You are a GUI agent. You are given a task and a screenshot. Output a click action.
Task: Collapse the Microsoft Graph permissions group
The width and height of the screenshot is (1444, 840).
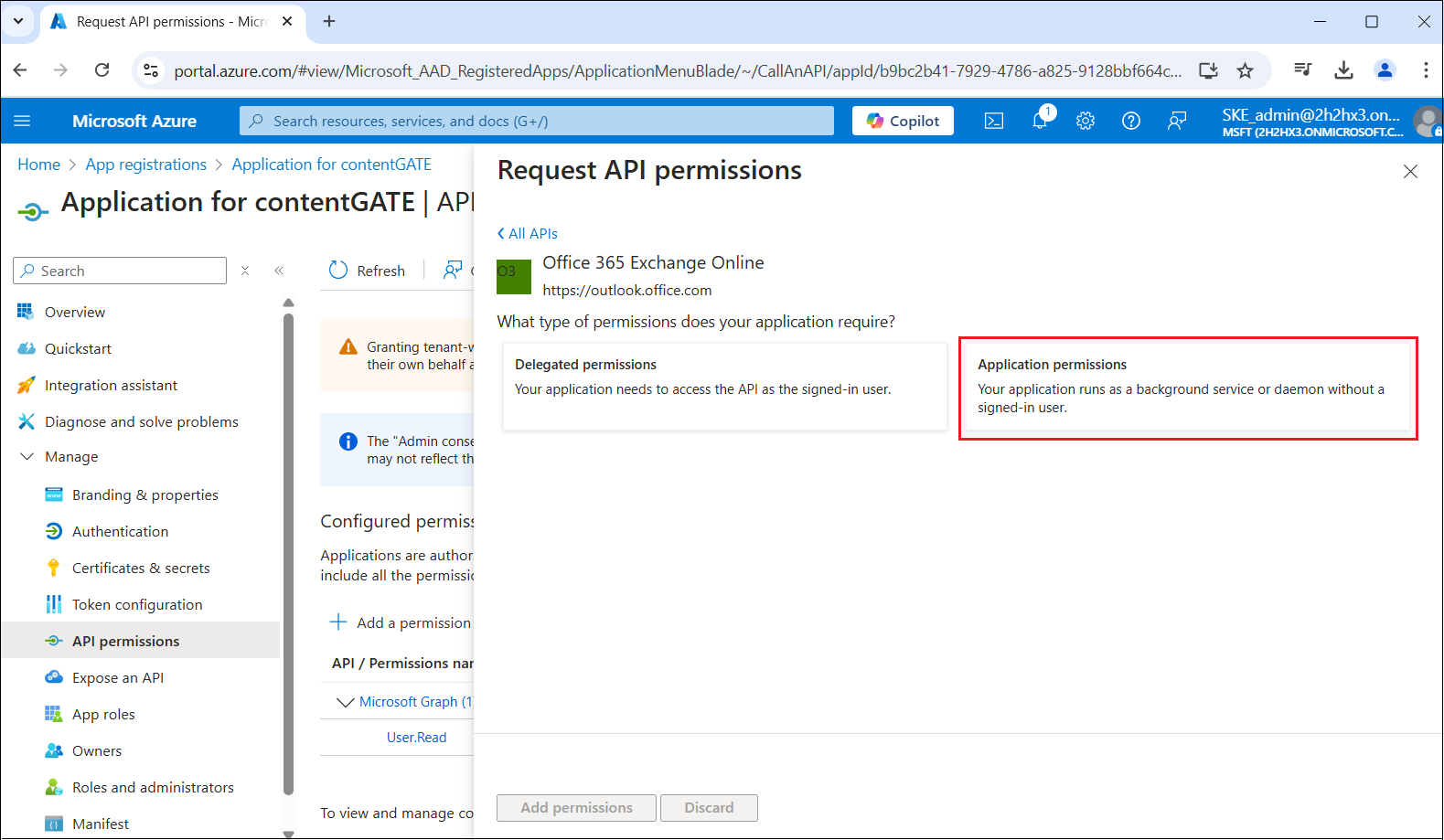[345, 702]
